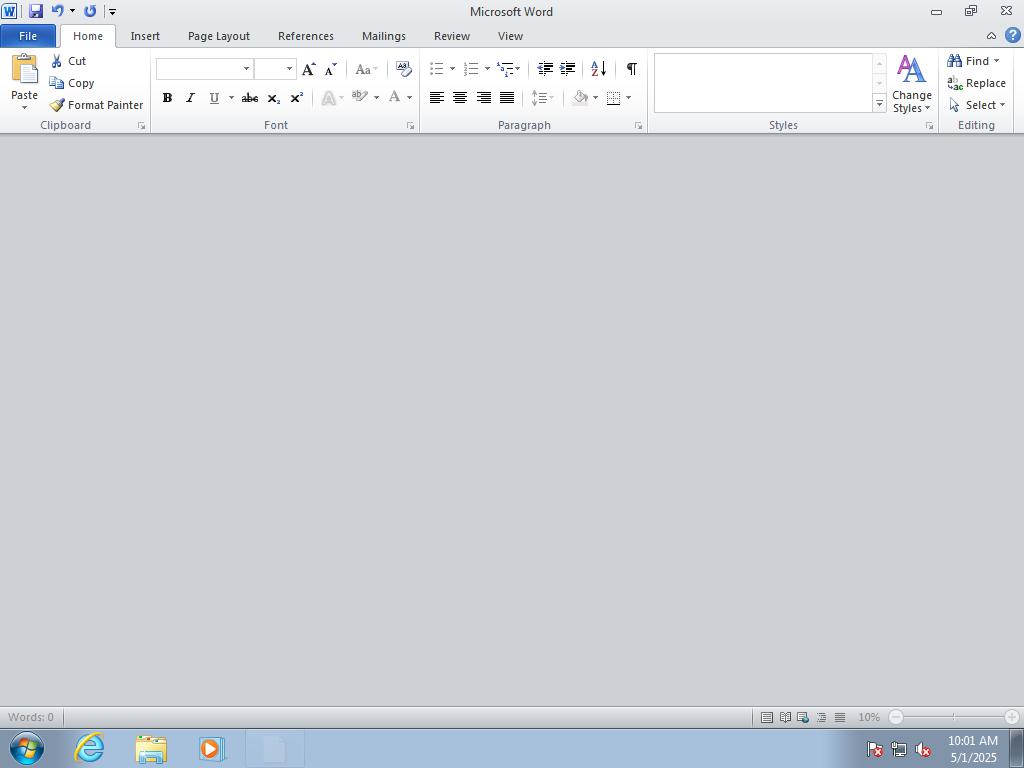Switch to the Review tab
Viewport: 1024px width, 768px height.
pos(452,36)
